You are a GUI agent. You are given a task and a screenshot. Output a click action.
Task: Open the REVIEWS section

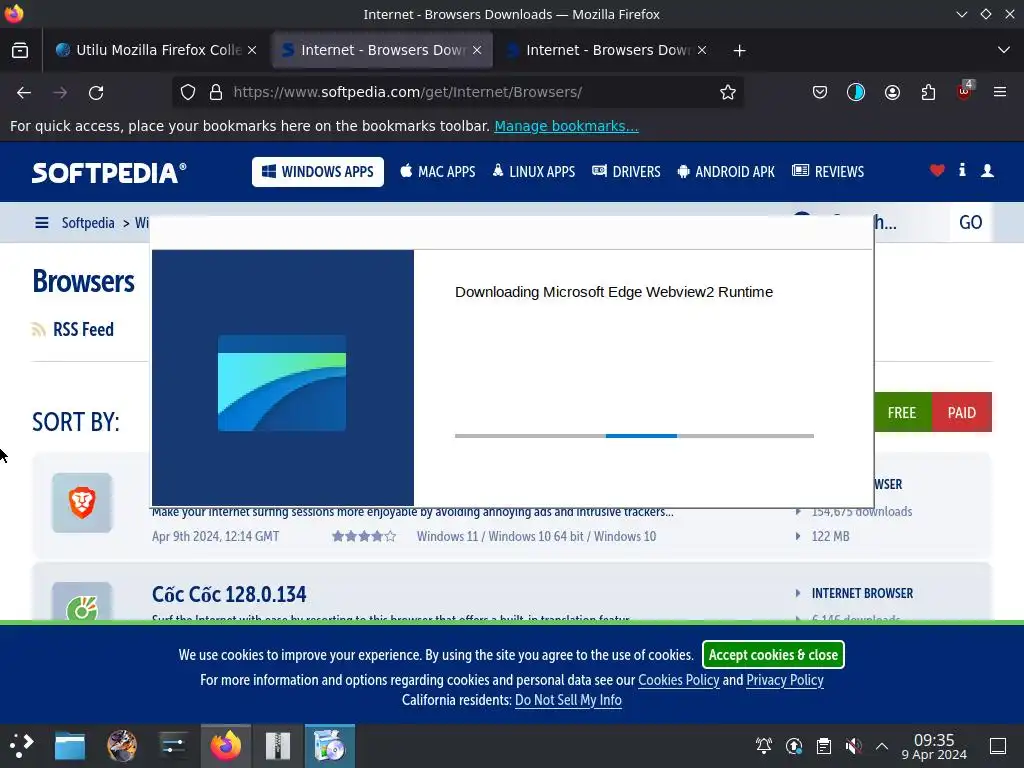828,172
